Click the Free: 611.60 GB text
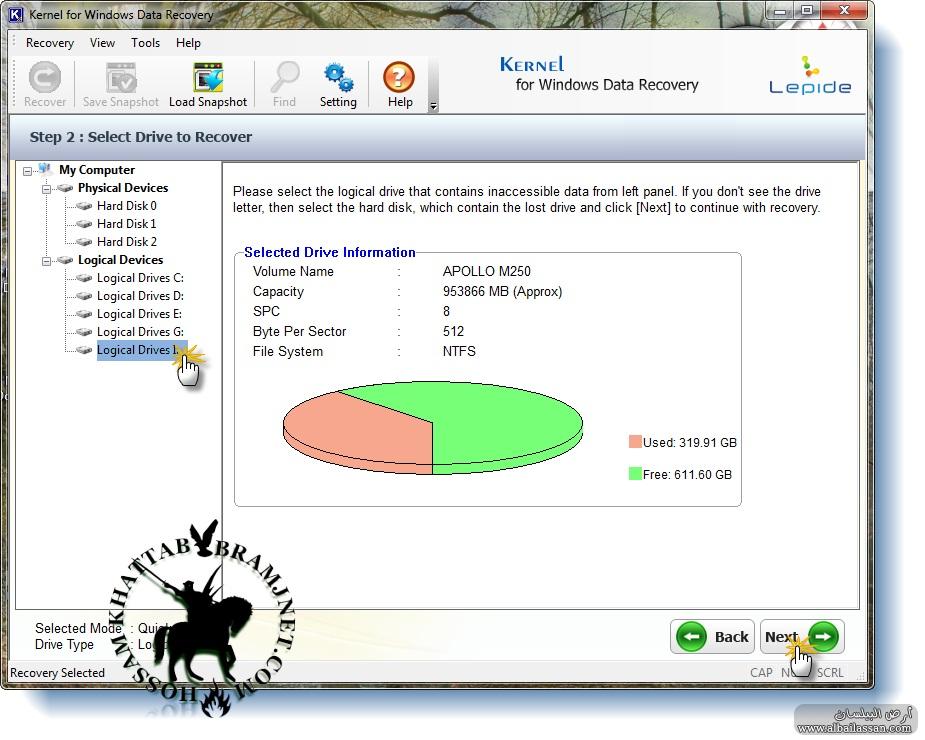Viewport: 925px width, 740px height. (x=687, y=474)
